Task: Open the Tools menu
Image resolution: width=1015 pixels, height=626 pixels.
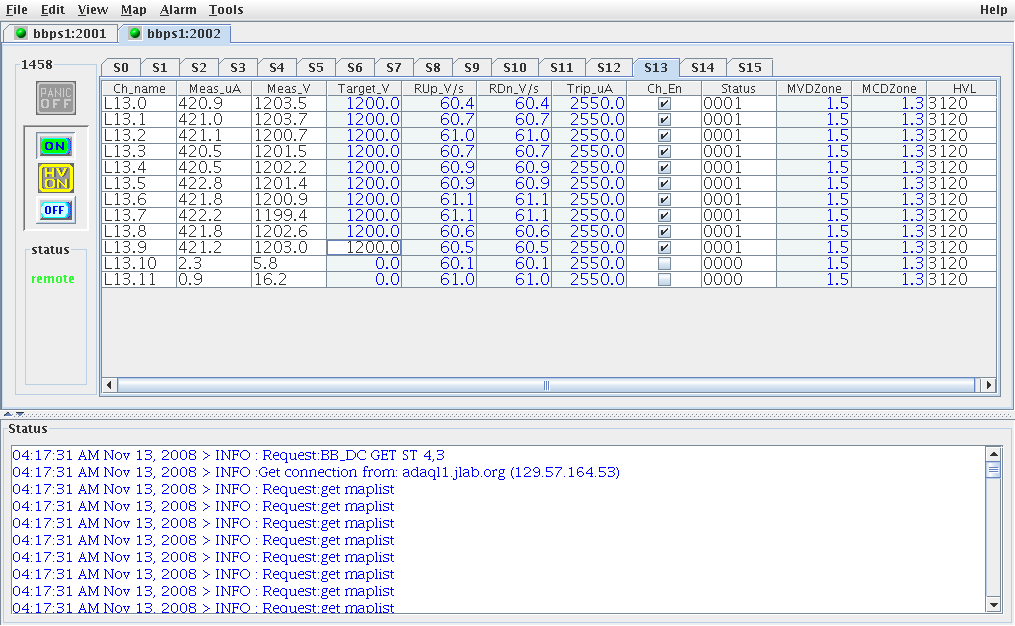Action: point(226,10)
